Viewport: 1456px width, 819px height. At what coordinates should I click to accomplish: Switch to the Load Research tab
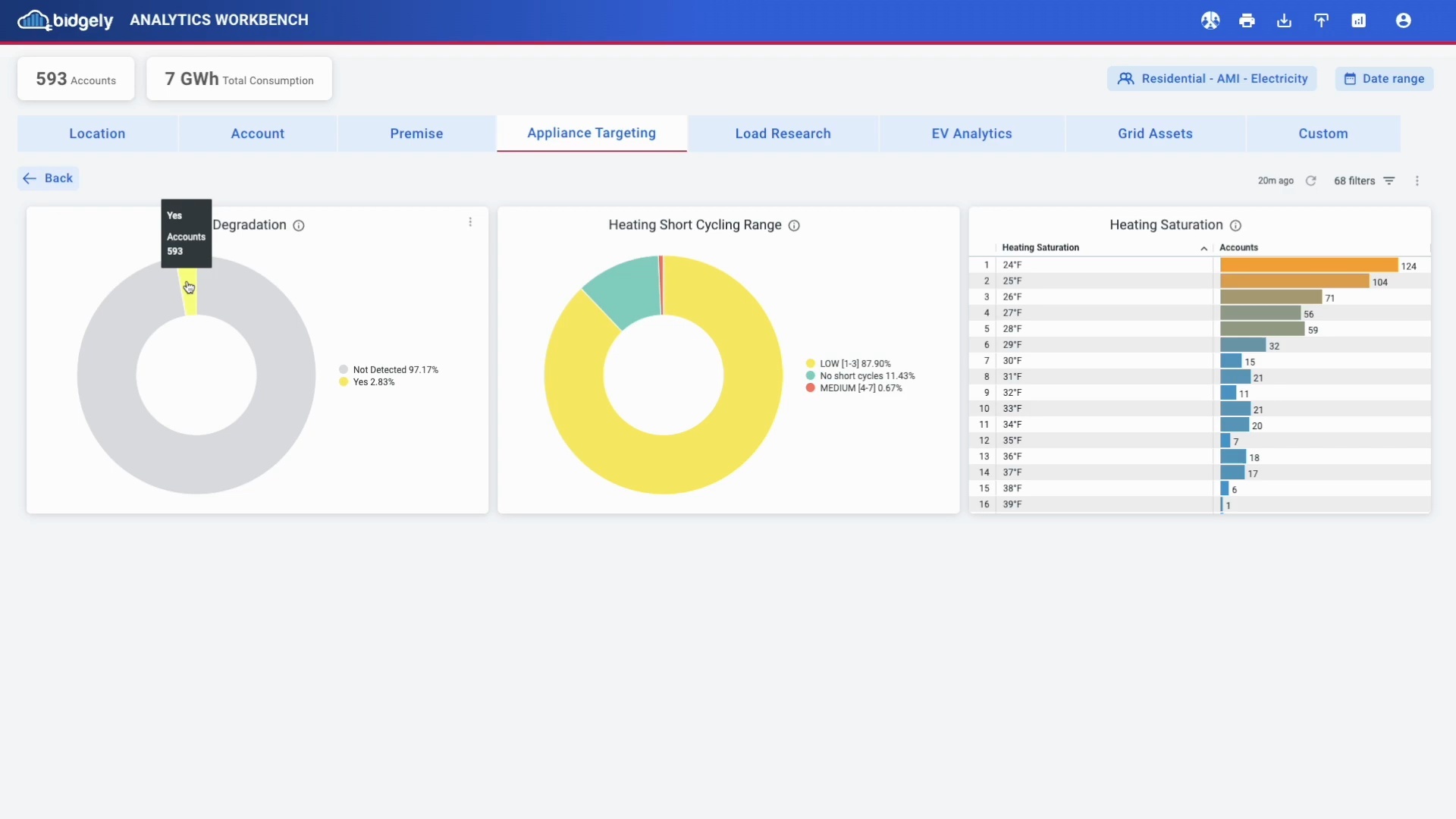pos(783,133)
